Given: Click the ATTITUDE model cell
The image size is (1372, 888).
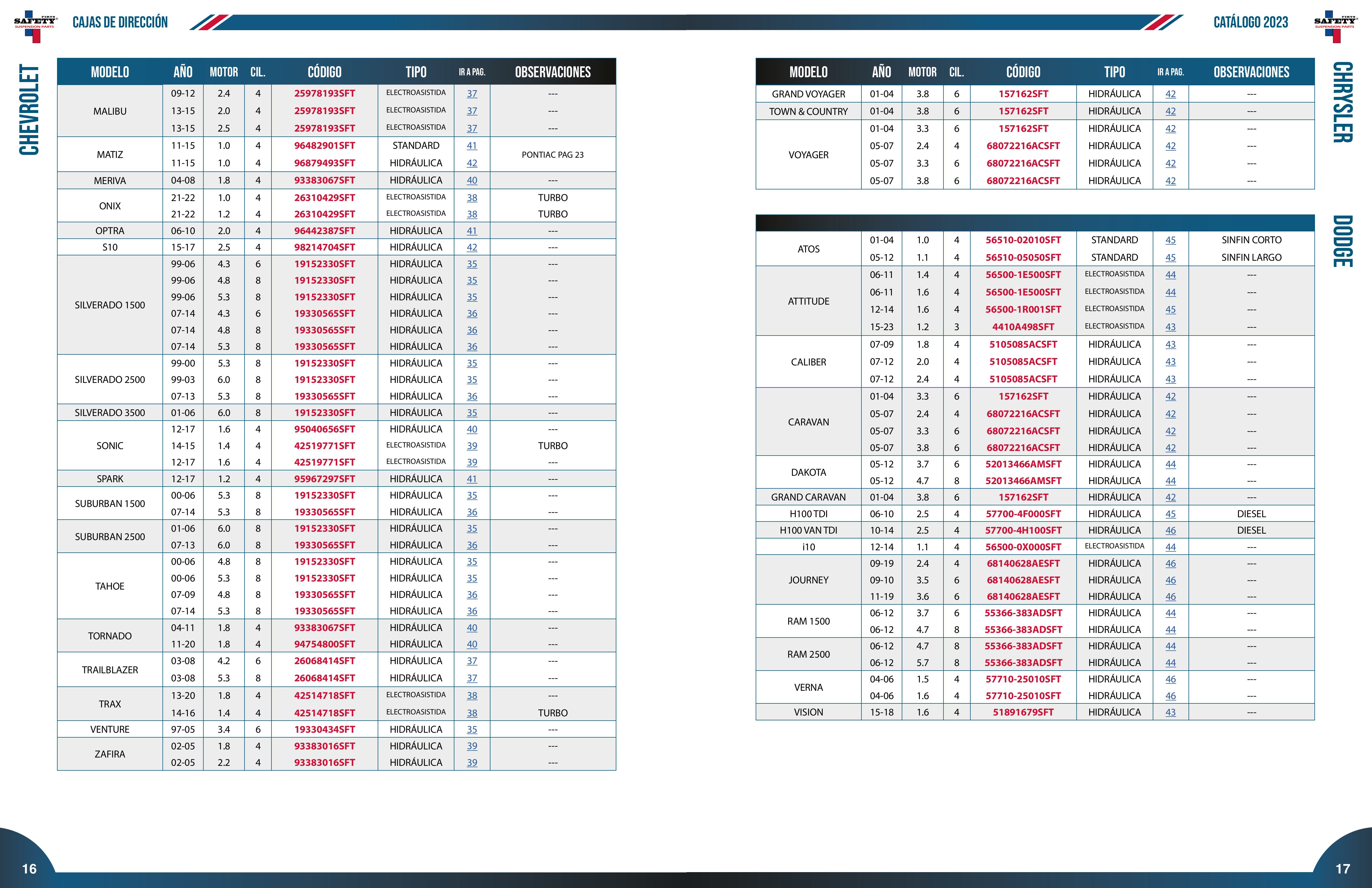Looking at the screenshot, I should [809, 301].
